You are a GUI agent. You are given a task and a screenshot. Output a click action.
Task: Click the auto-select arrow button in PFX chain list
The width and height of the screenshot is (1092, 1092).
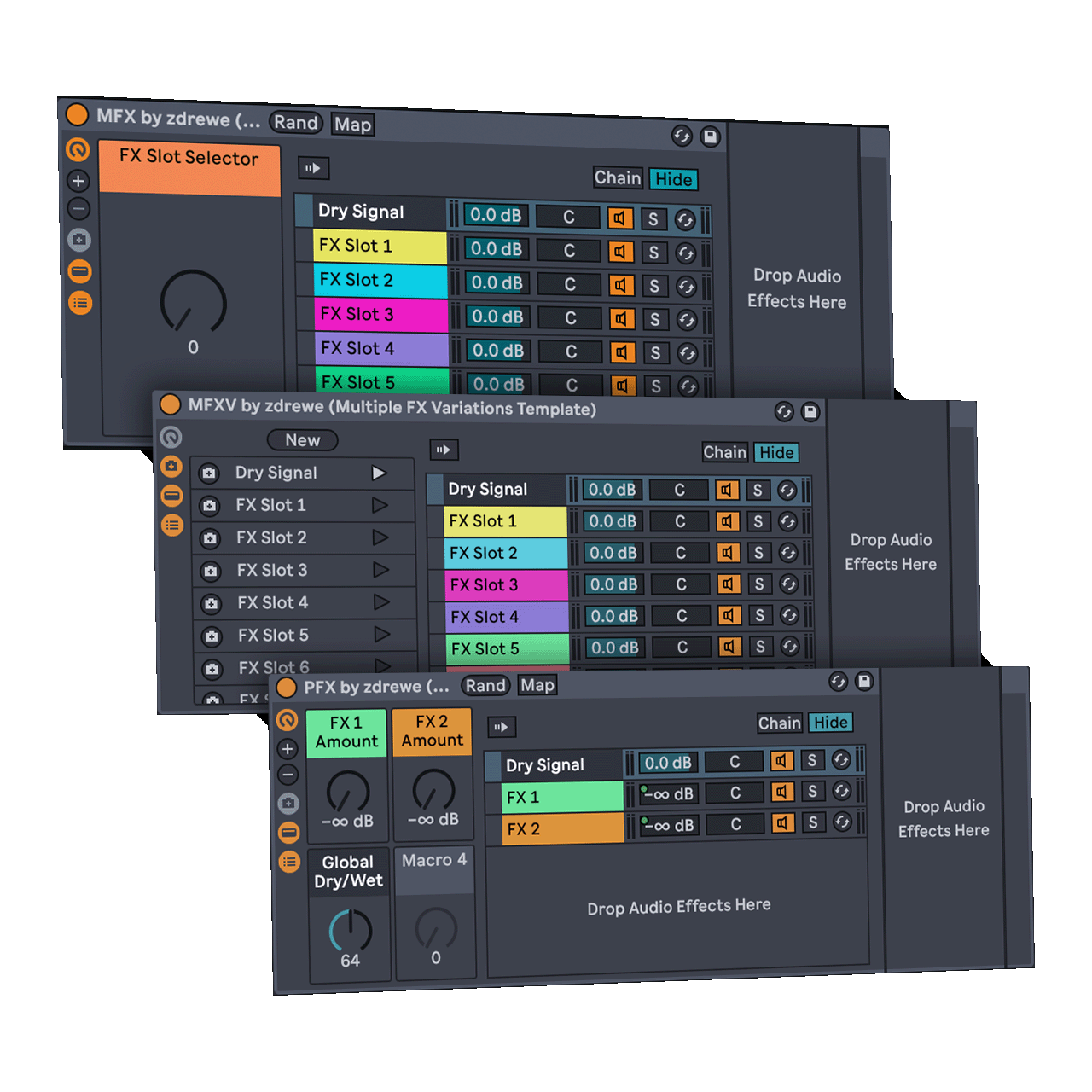coord(501,727)
